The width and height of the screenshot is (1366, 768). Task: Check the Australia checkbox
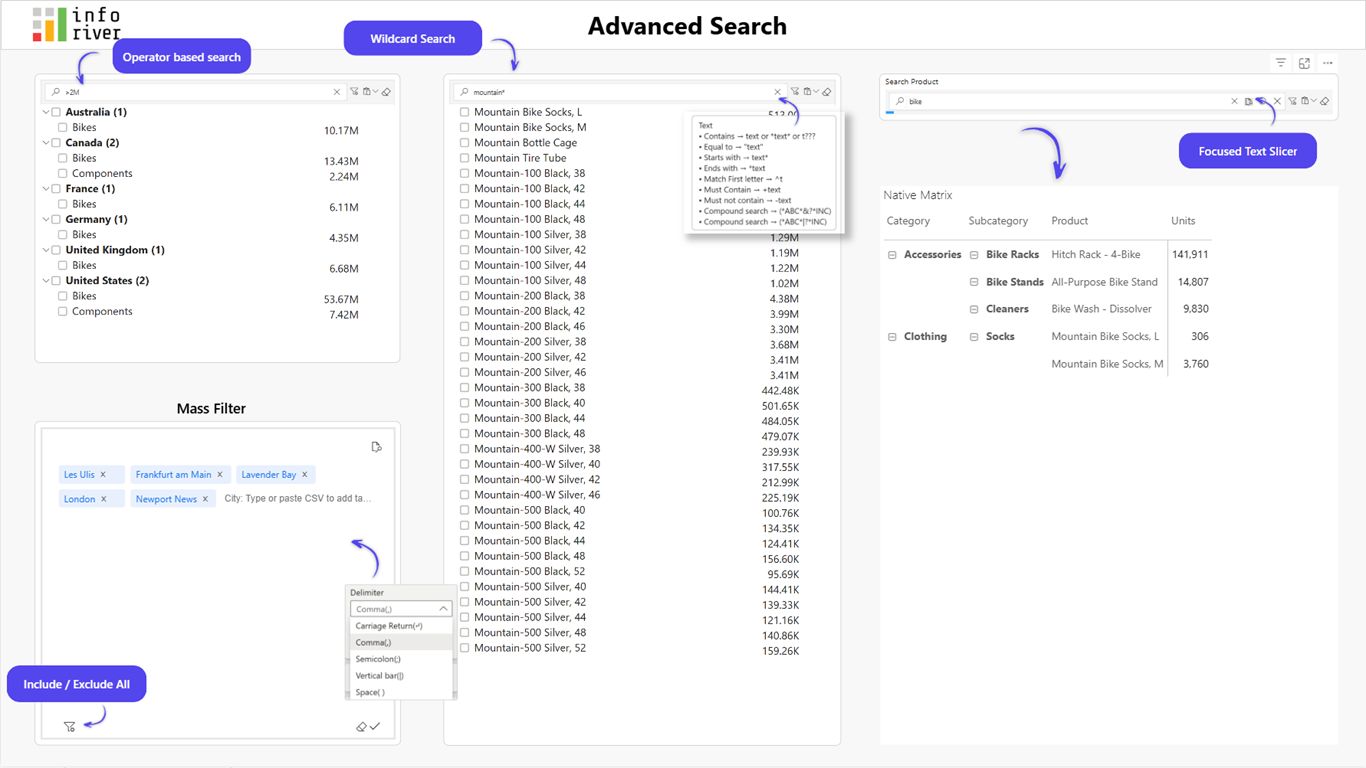click(56, 112)
